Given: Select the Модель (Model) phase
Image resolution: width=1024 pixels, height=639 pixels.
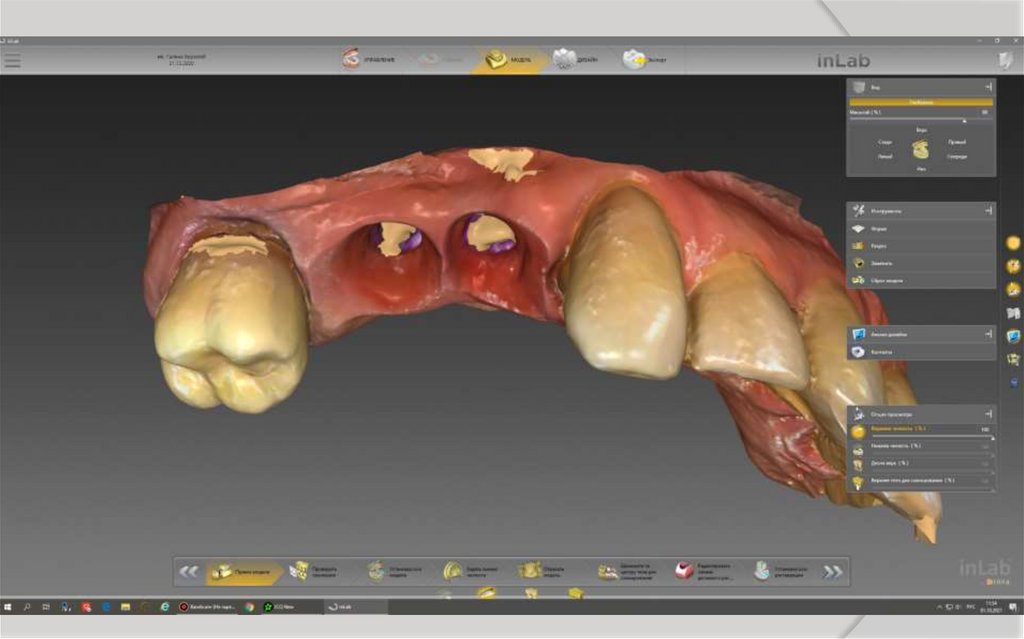Looking at the screenshot, I should click(508, 59).
